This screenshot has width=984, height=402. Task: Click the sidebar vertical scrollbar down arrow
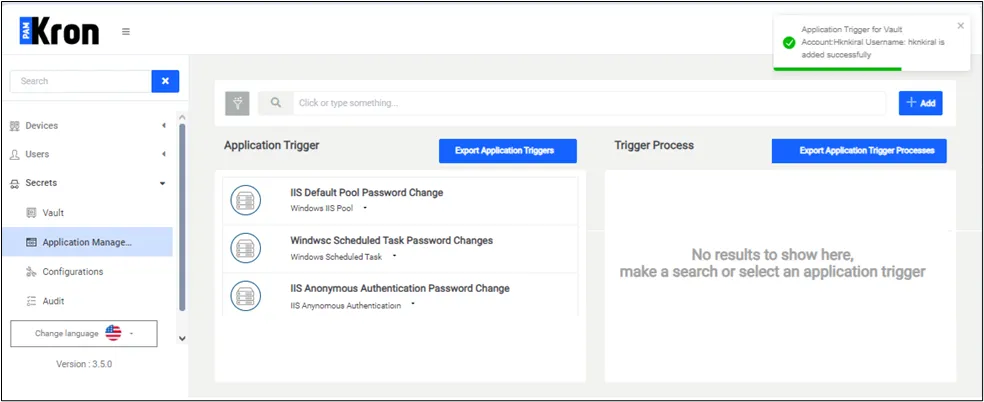(x=182, y=338)
